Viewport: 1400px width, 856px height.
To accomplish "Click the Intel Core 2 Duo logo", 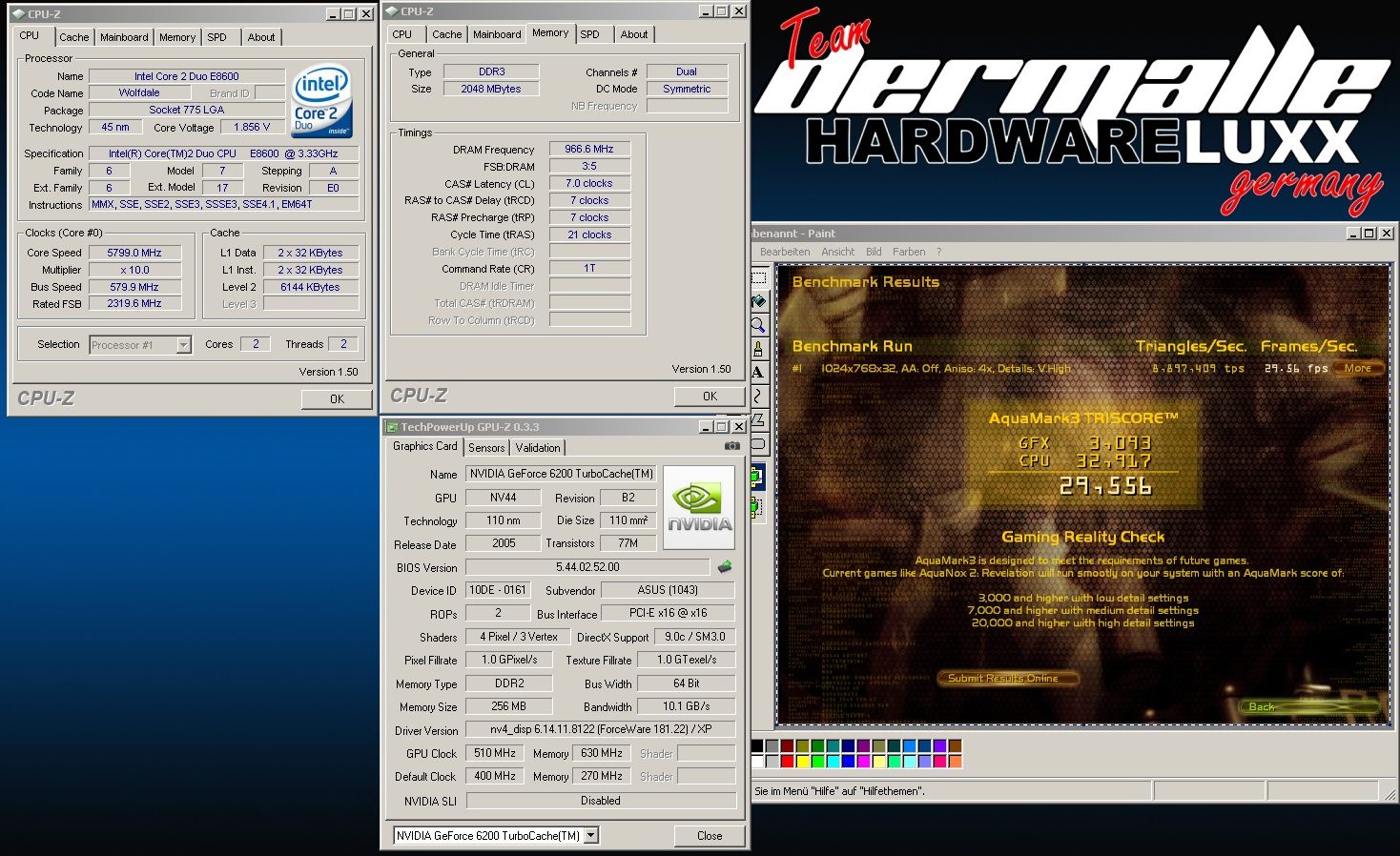I will click(x=321, y=101).
